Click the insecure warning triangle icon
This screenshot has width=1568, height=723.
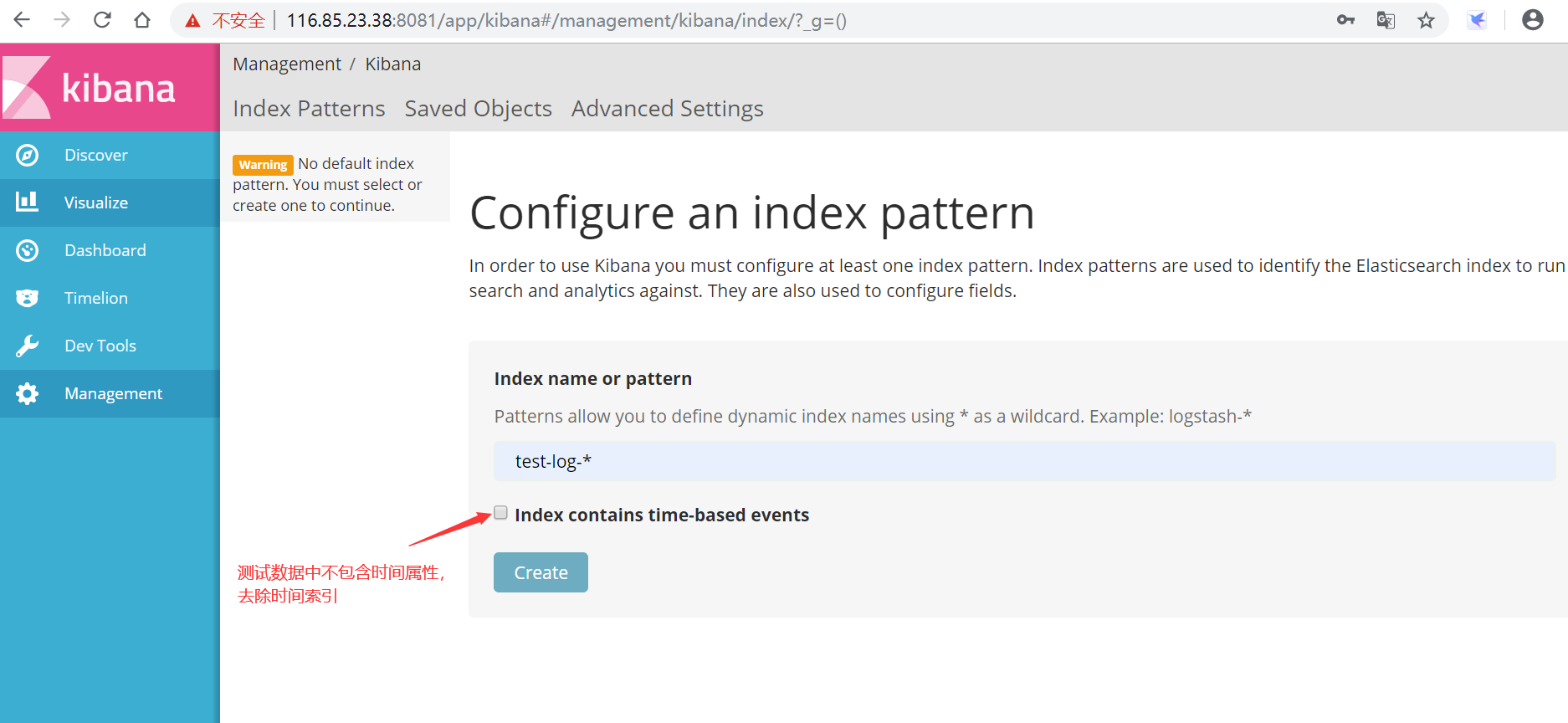tap(193, 21)
